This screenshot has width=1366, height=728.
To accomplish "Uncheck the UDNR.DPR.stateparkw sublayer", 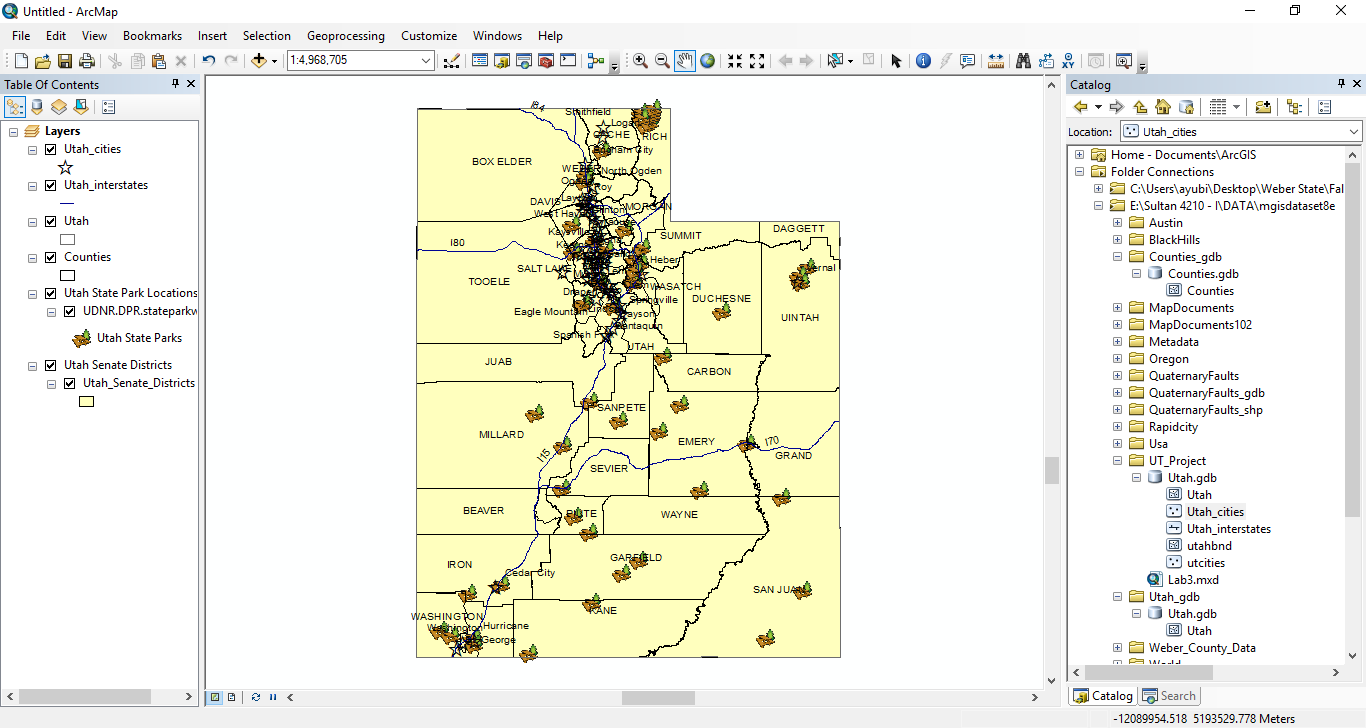I will coord(69,311).
